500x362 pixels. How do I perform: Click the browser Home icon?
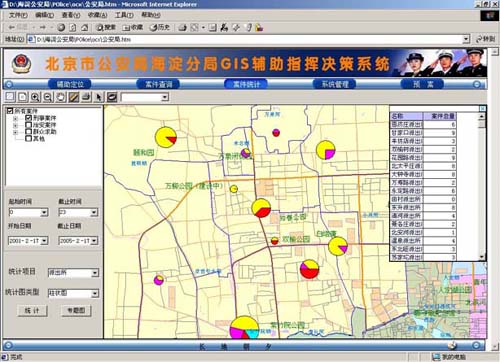click(x=85, y=28)
